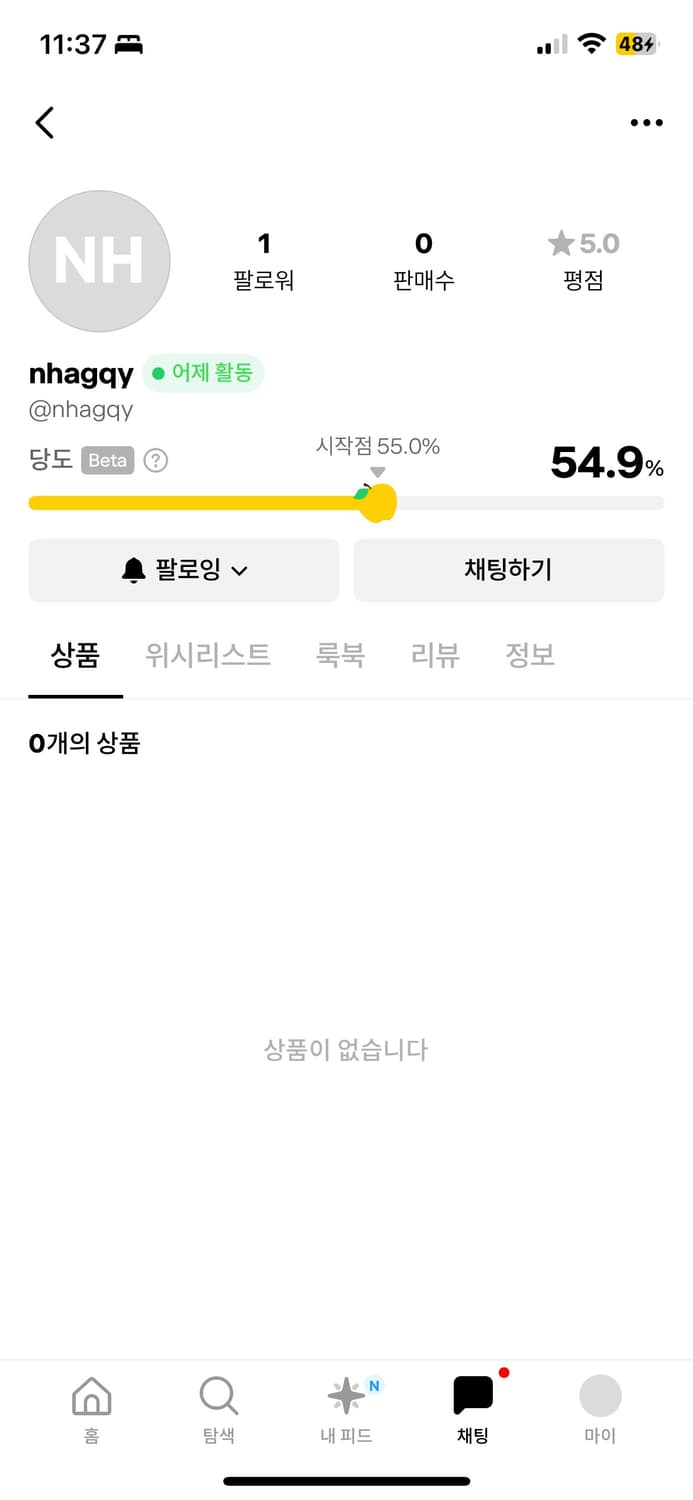Show the 정보 tab

click(x=530, y=655)
